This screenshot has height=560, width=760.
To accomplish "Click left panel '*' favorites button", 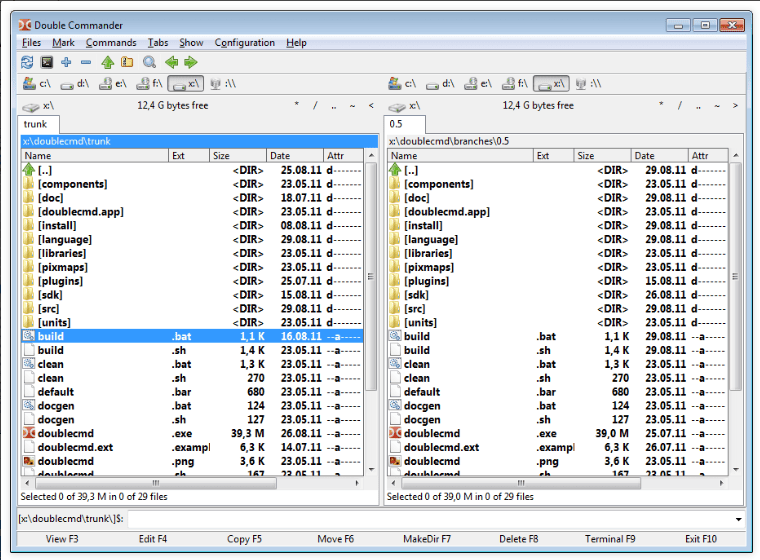I will tap(297, 105).
